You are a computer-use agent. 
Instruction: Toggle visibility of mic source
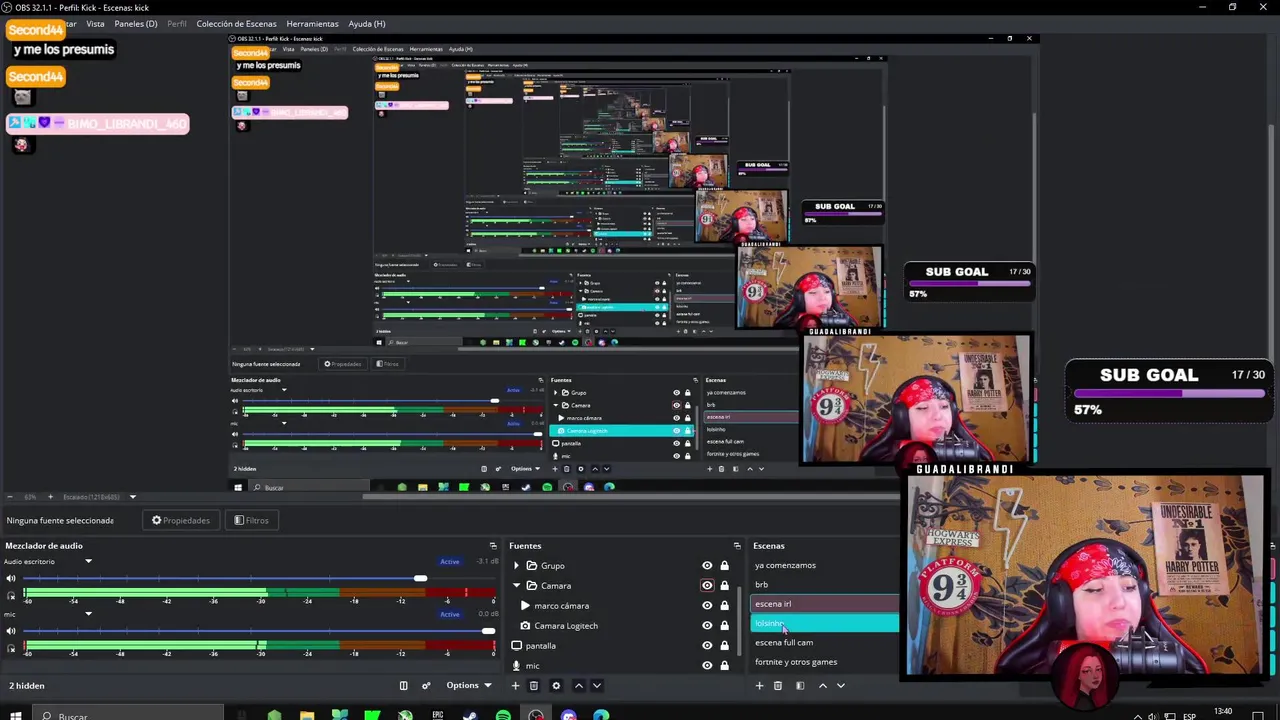click(x=707, y=666)
